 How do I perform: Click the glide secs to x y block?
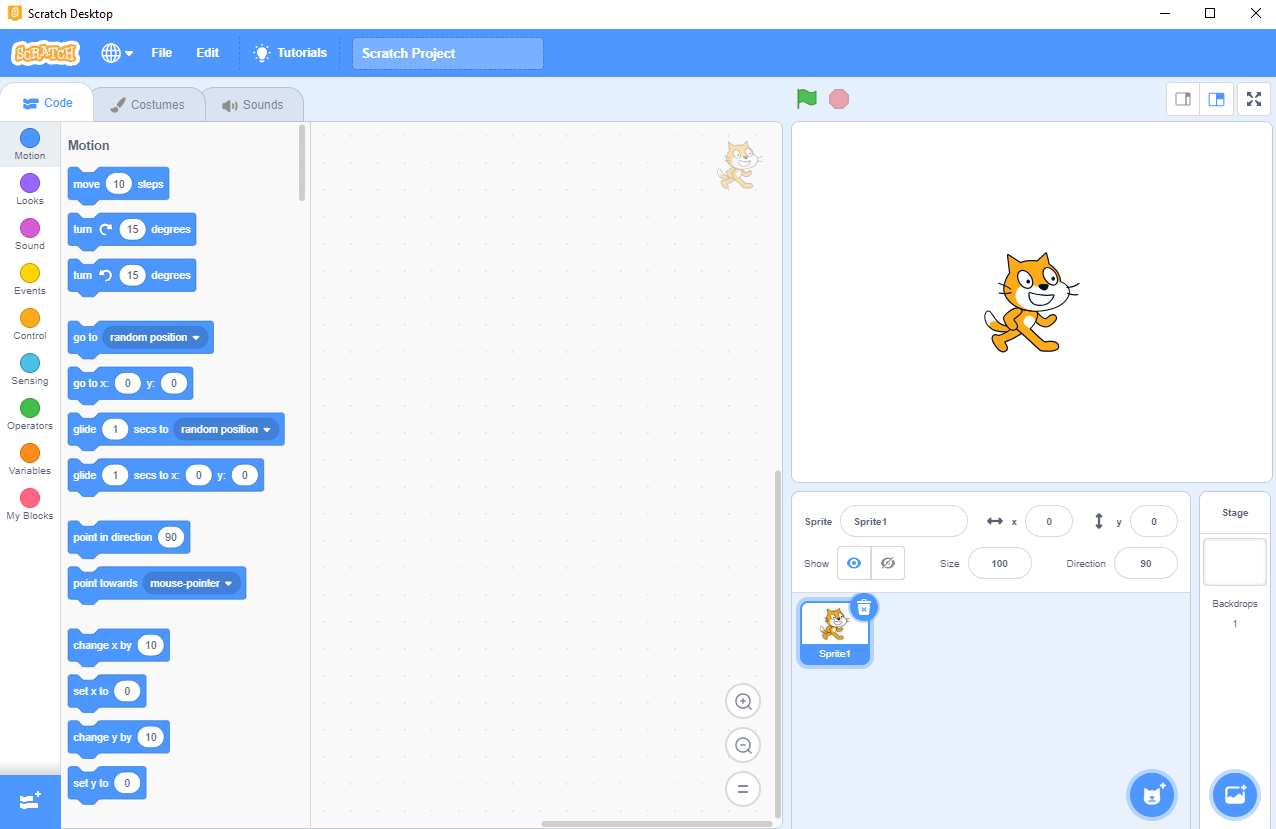pos(166,476)
